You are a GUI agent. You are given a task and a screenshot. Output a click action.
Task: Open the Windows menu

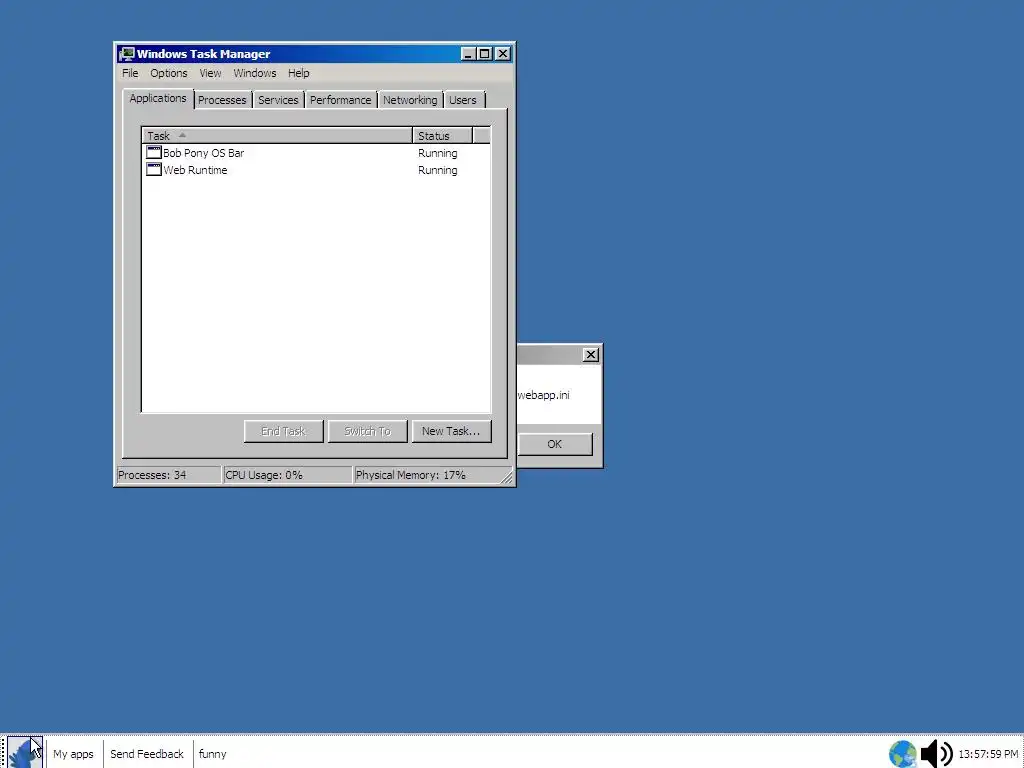255,73
